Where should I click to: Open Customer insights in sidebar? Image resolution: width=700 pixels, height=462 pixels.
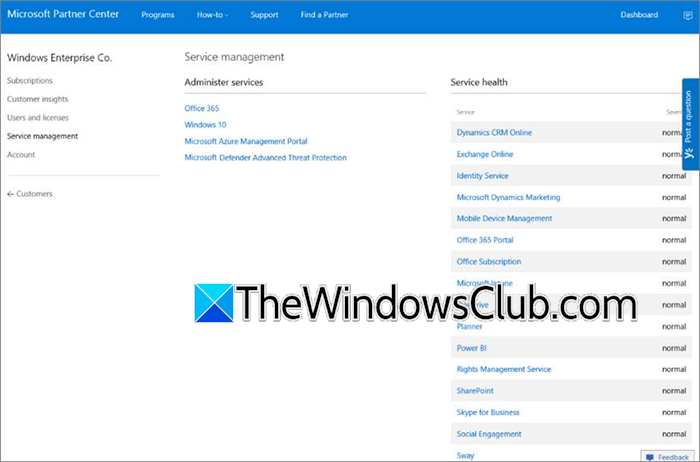(38, 99)
